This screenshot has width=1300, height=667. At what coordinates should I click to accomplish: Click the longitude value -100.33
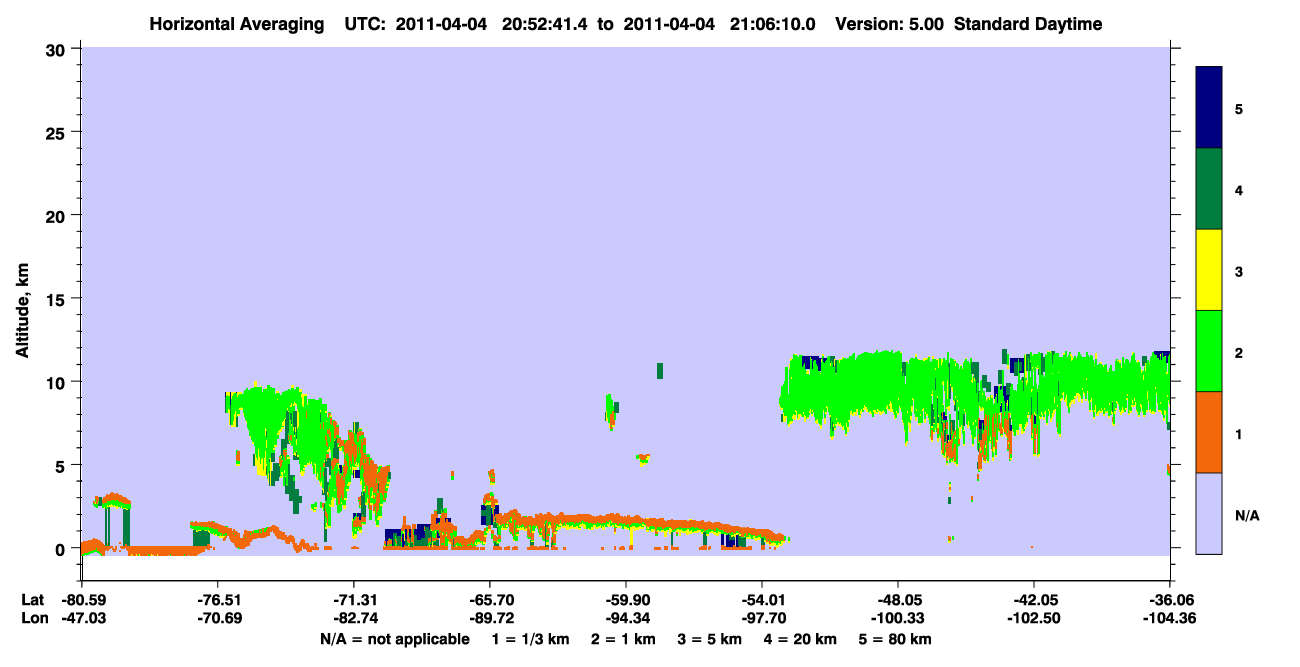(898, 618)
